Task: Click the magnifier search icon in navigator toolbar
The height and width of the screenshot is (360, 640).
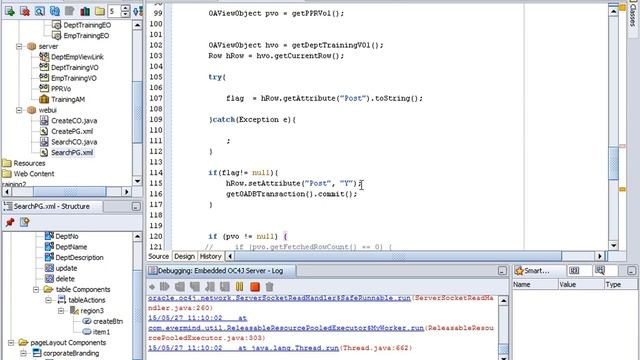Action: tap(40, 11)
